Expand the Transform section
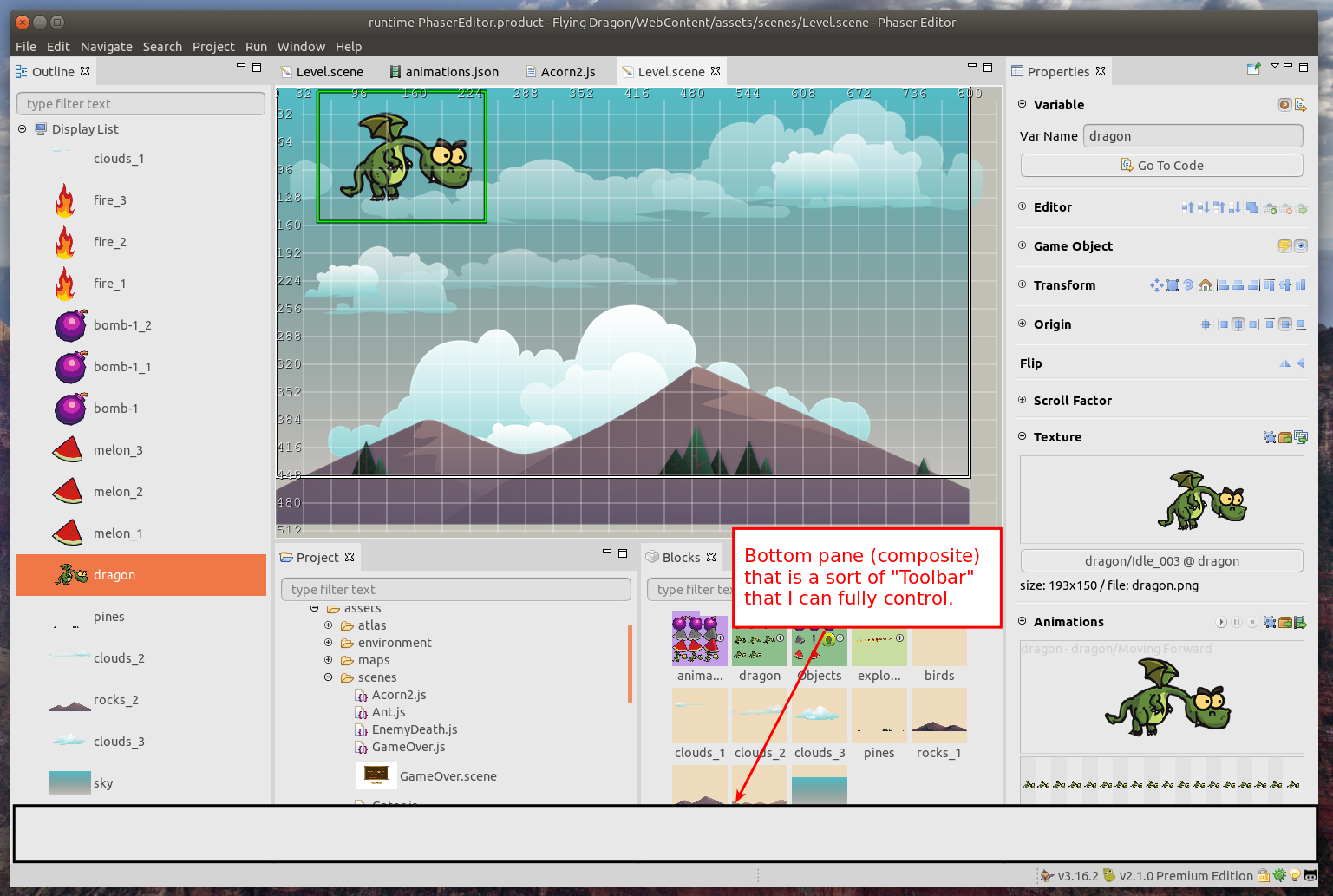The image size is (1333, 896). click(x=1023, y=284)
